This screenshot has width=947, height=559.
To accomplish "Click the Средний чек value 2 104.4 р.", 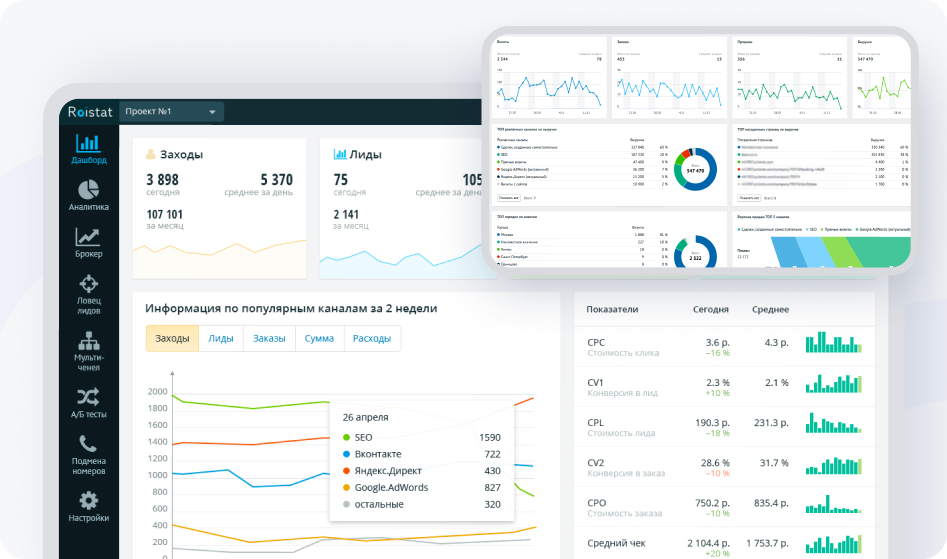I will coord(708,543).
